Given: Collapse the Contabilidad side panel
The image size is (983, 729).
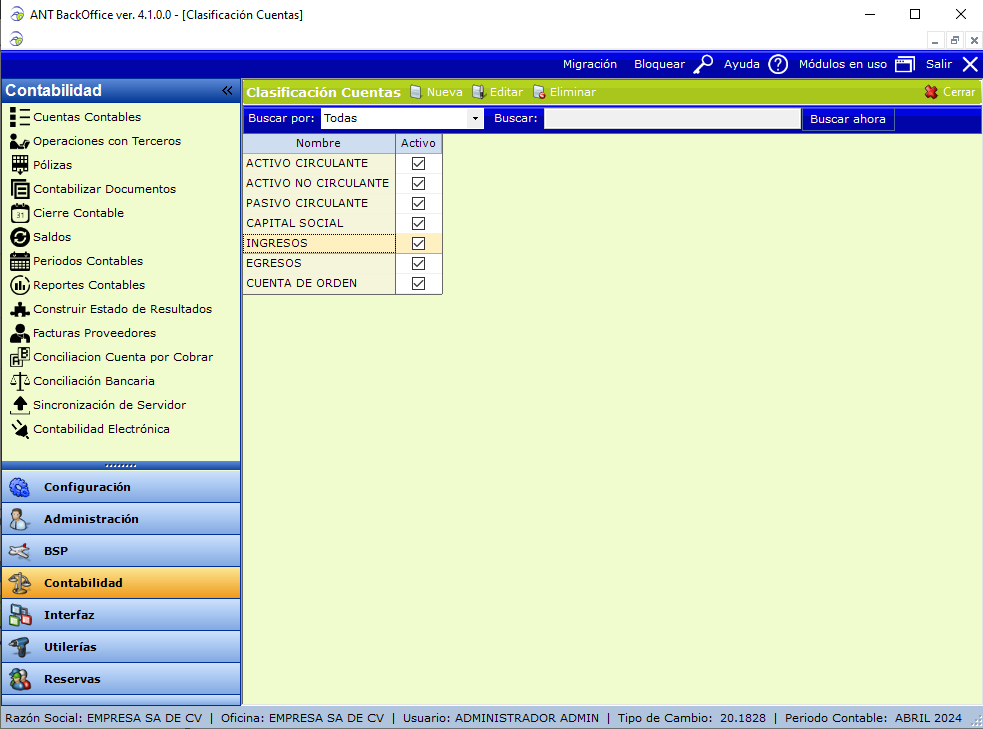Looking at the screenshot, I should coord(227,91).
